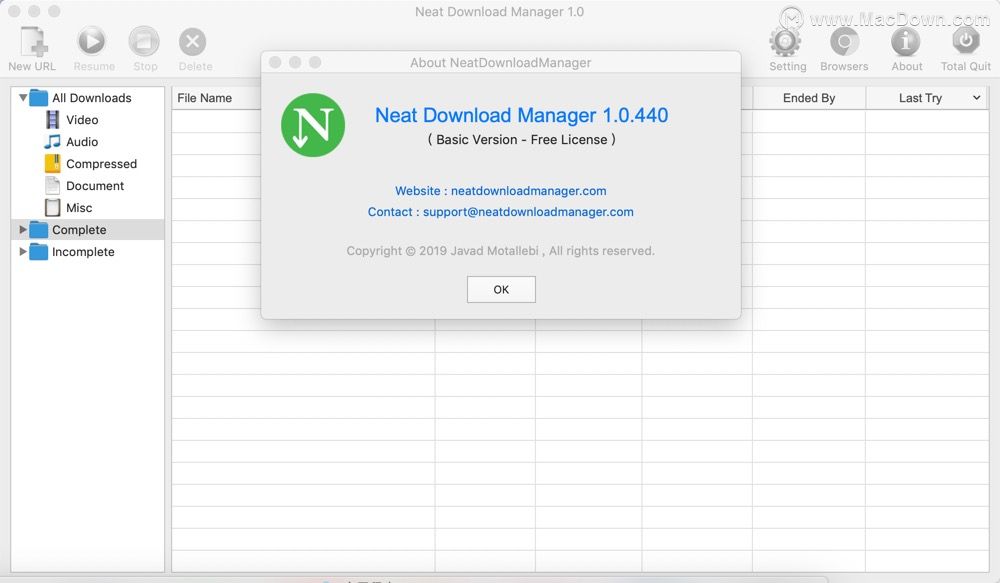Select the Audio tree label
The height and width of the screenshot is (583, 1000).
pos(82,142)
